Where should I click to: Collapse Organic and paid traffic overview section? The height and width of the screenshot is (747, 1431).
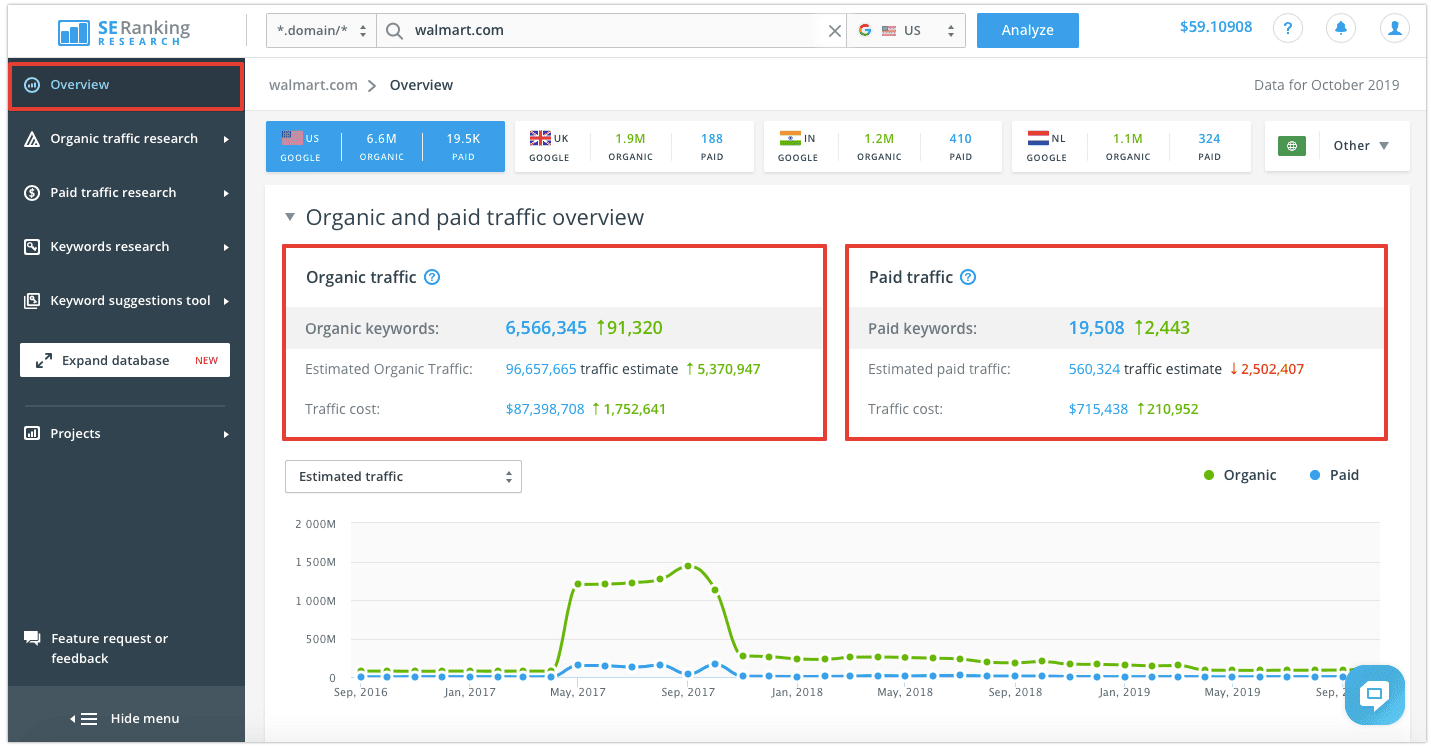click(x=290, y=217)
